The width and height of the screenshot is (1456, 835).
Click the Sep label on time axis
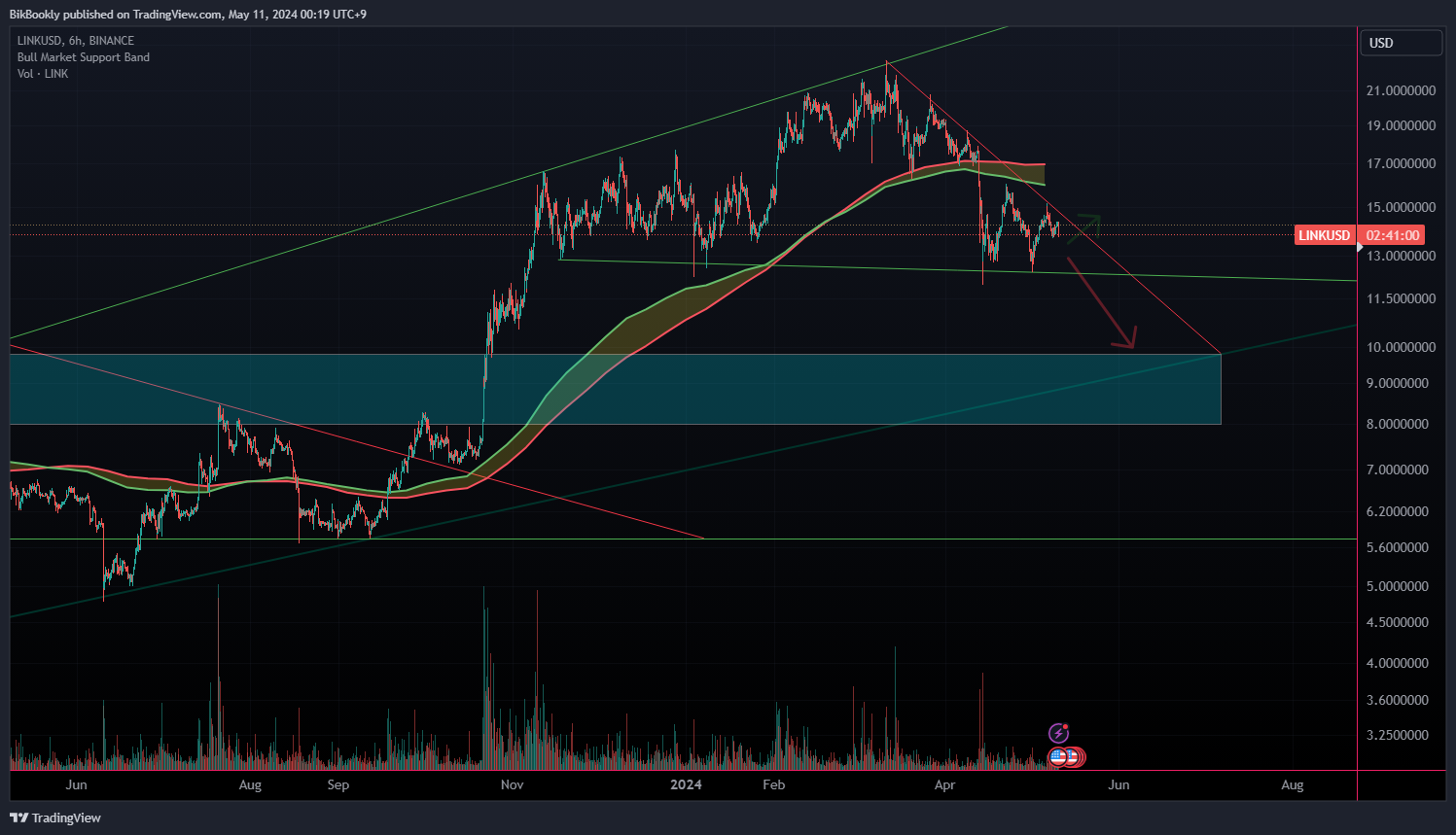[337, 784]
